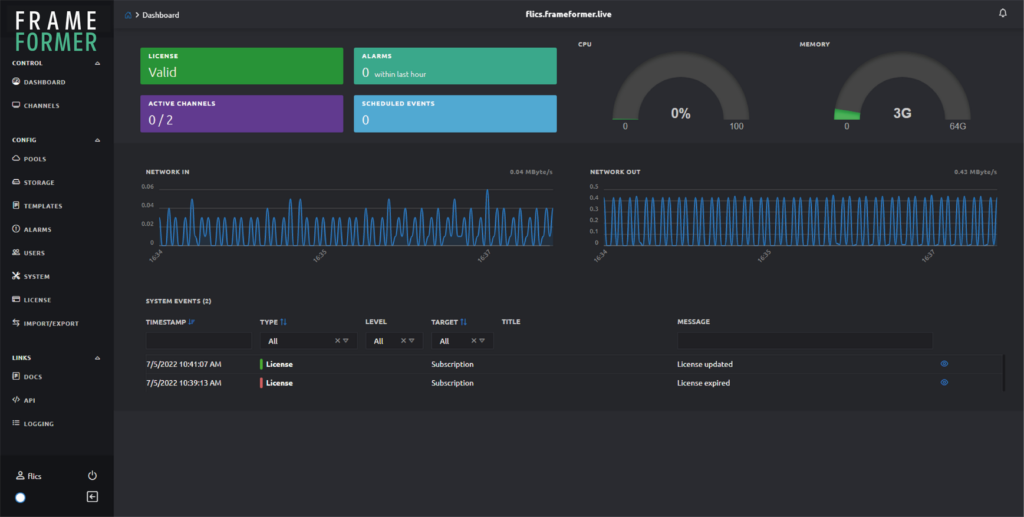The height and width of the screenshot is (517, 1024).
Task: Click the Docs book icon
Action: point(16,376)
